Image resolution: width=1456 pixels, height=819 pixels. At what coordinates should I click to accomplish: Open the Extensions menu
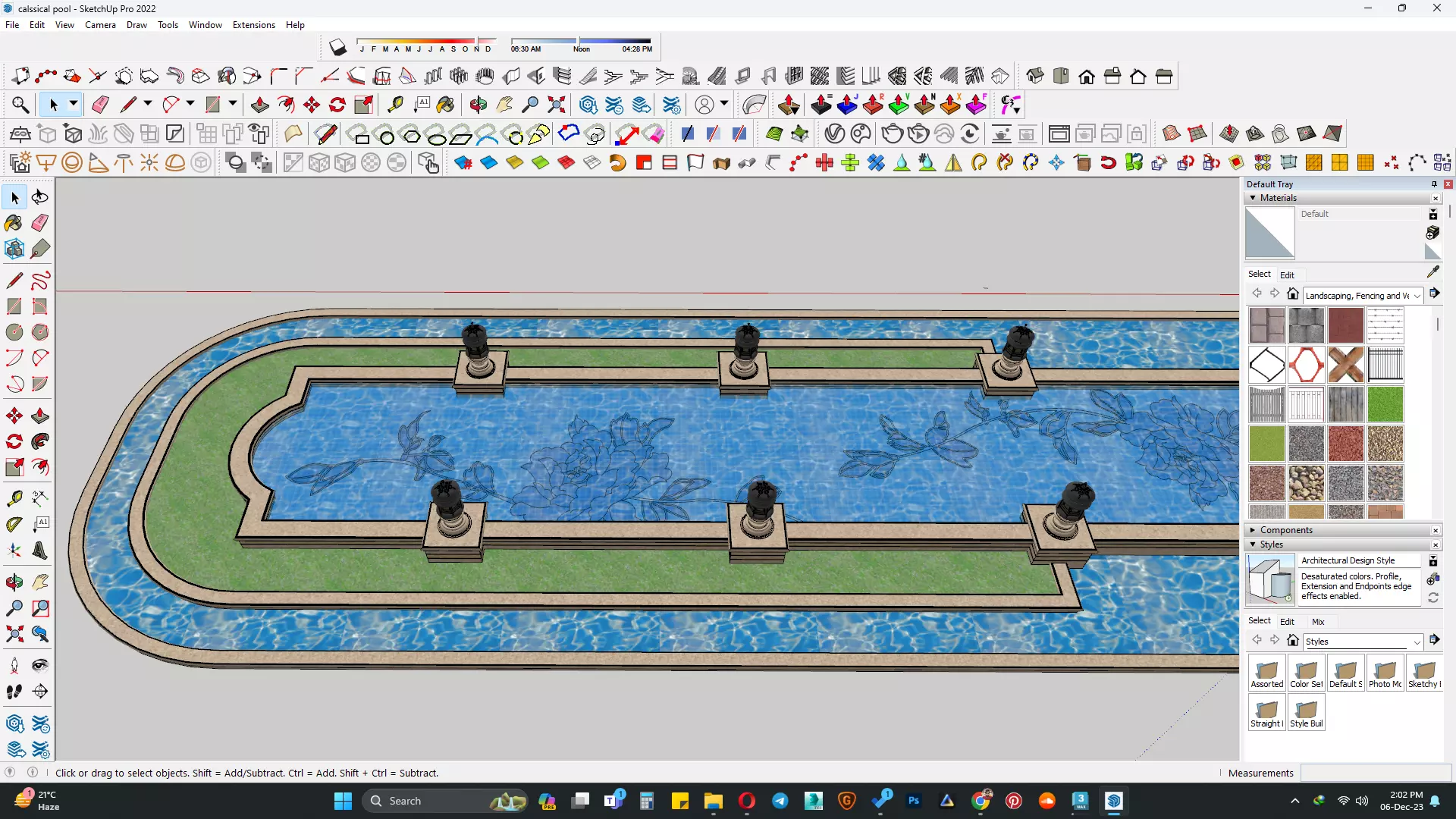(x=253, y=25)
